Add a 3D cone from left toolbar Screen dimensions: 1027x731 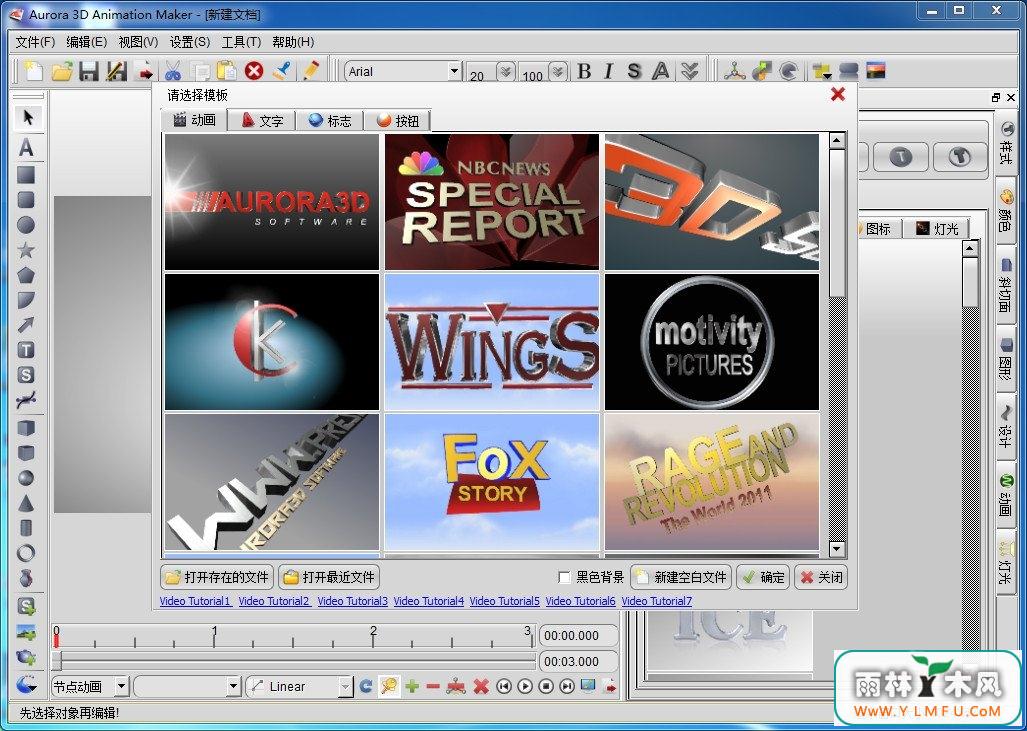(26, 503)
